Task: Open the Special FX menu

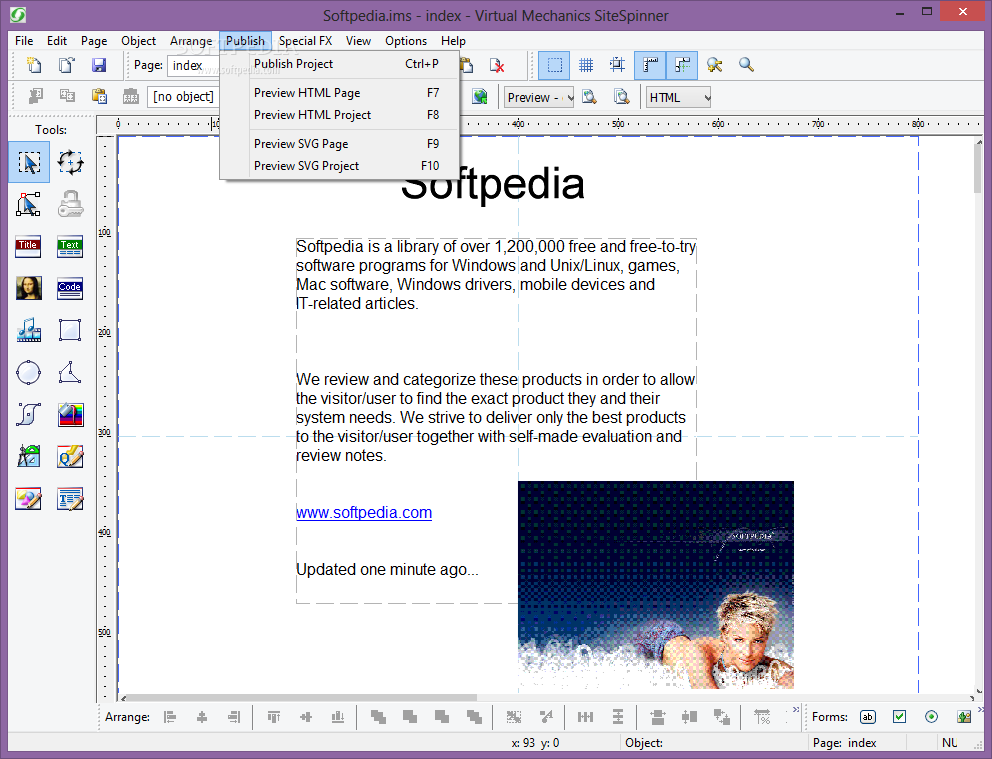Action: (x=306, y=41)
